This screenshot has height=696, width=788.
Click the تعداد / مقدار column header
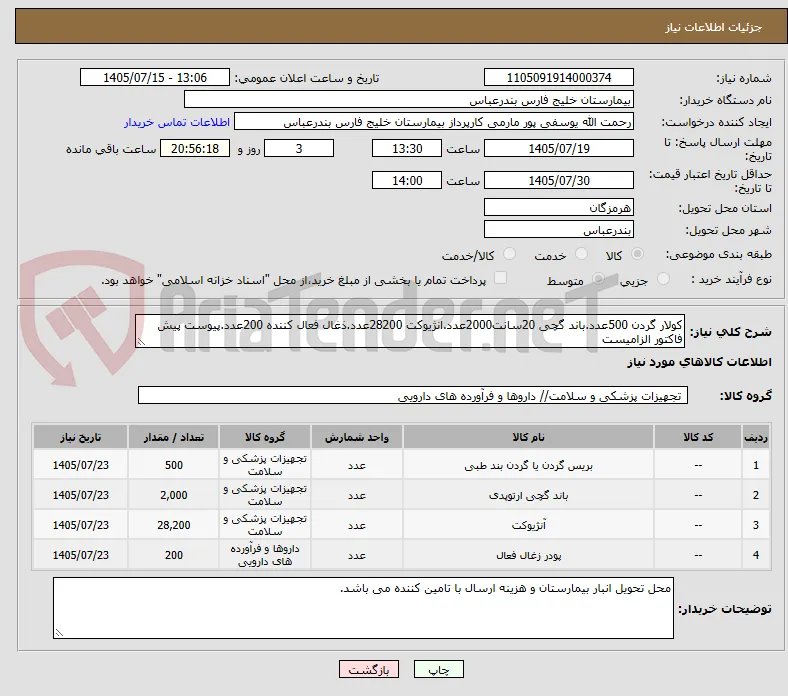173,437
